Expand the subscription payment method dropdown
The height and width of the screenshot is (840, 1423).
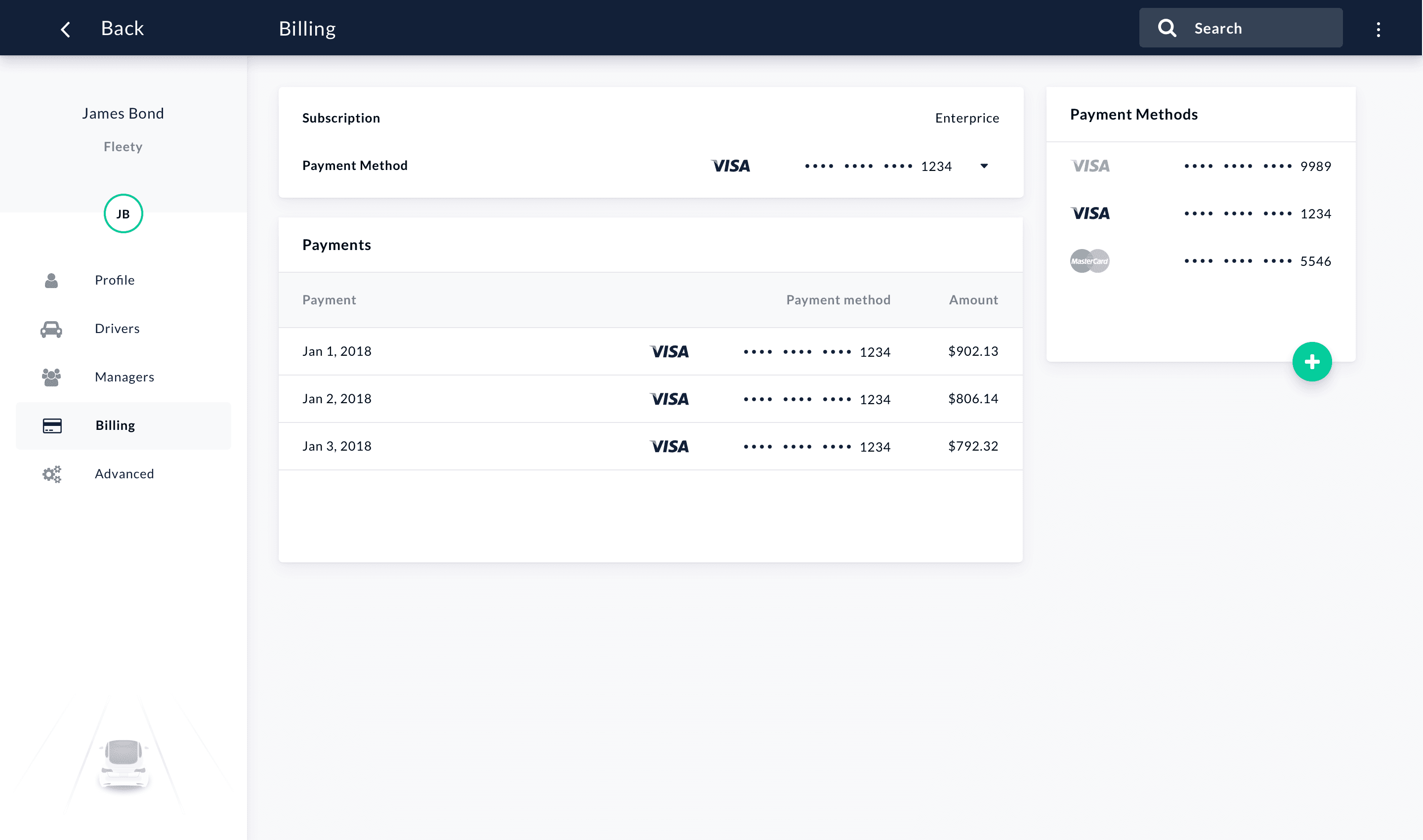984,166
